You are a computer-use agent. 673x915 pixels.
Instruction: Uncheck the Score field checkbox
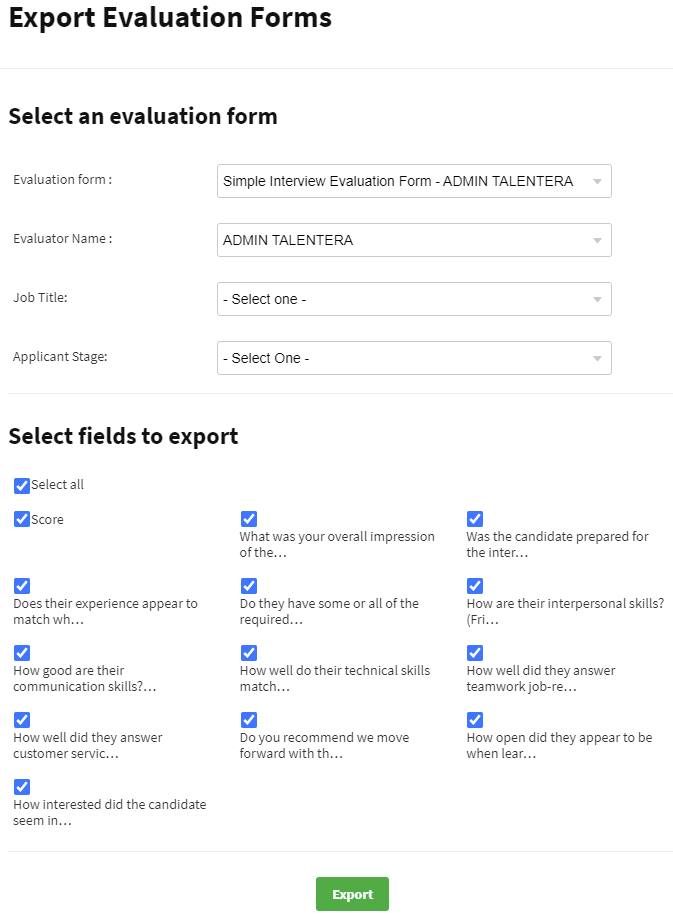22,520
